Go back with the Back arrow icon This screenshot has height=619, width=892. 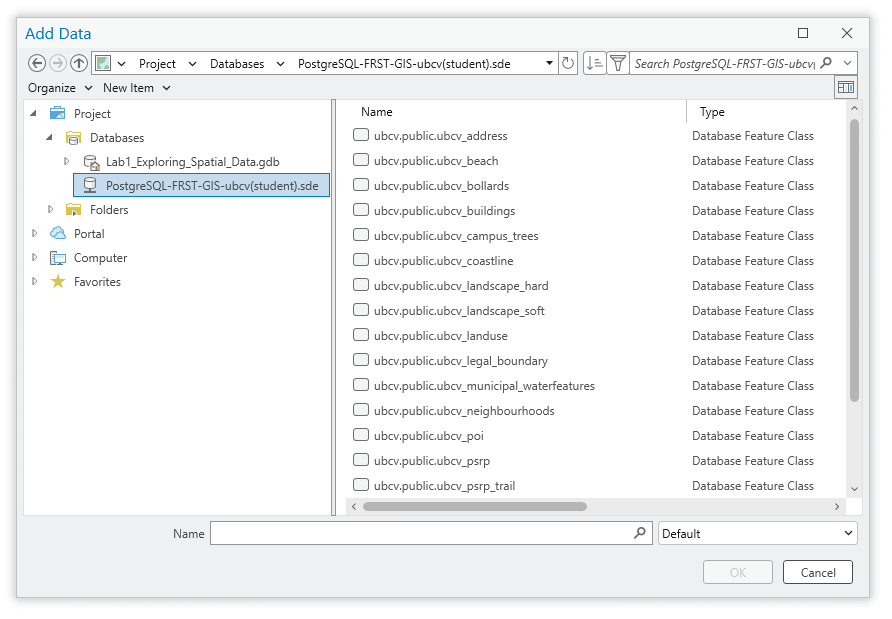pyautogui.click(x=37, y=63)
